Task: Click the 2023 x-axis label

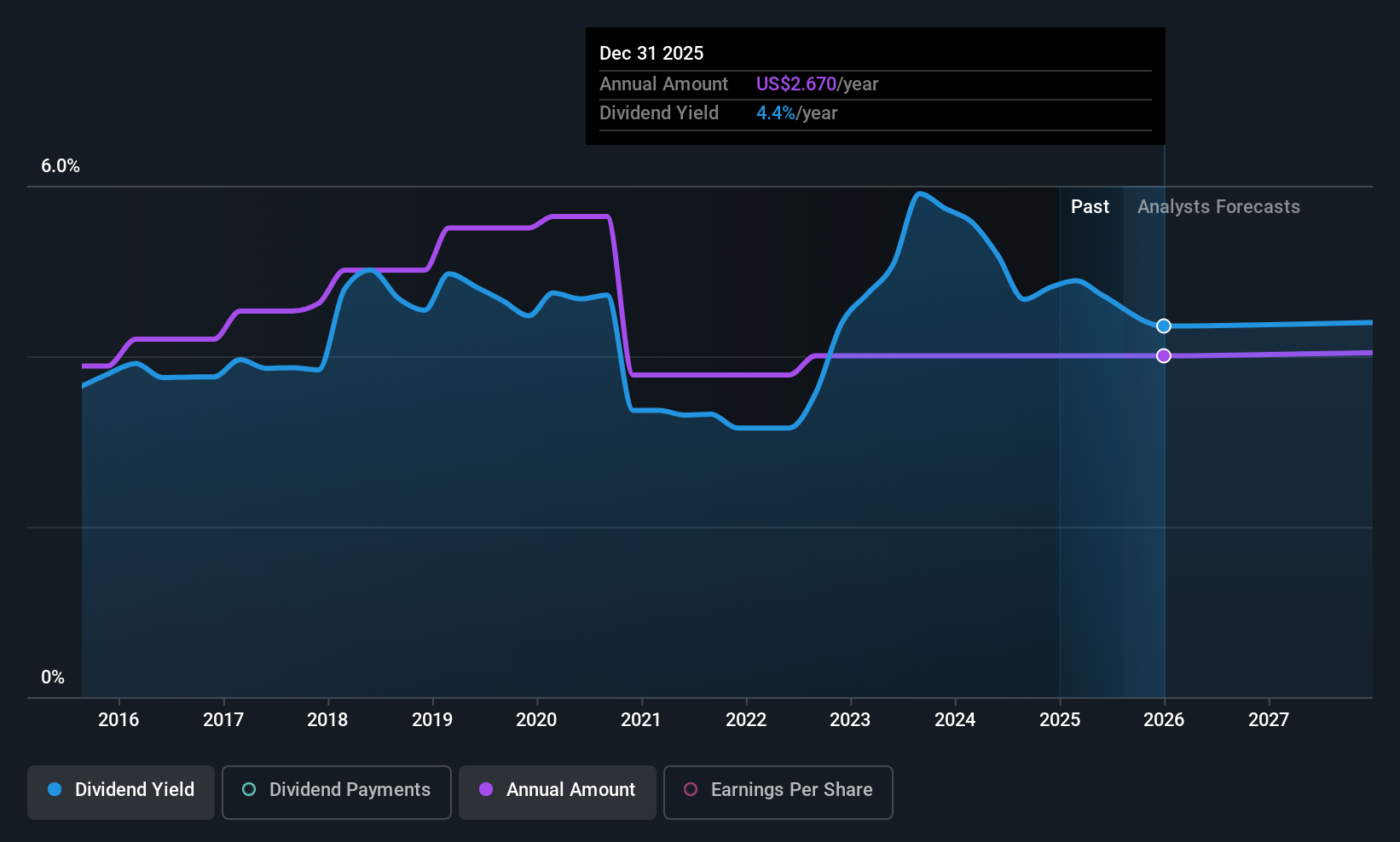Action: point(850,720)
